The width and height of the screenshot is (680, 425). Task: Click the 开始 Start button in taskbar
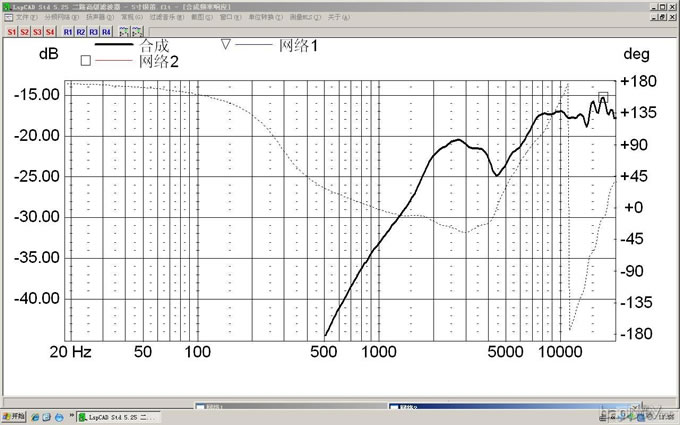click(14, 416)
